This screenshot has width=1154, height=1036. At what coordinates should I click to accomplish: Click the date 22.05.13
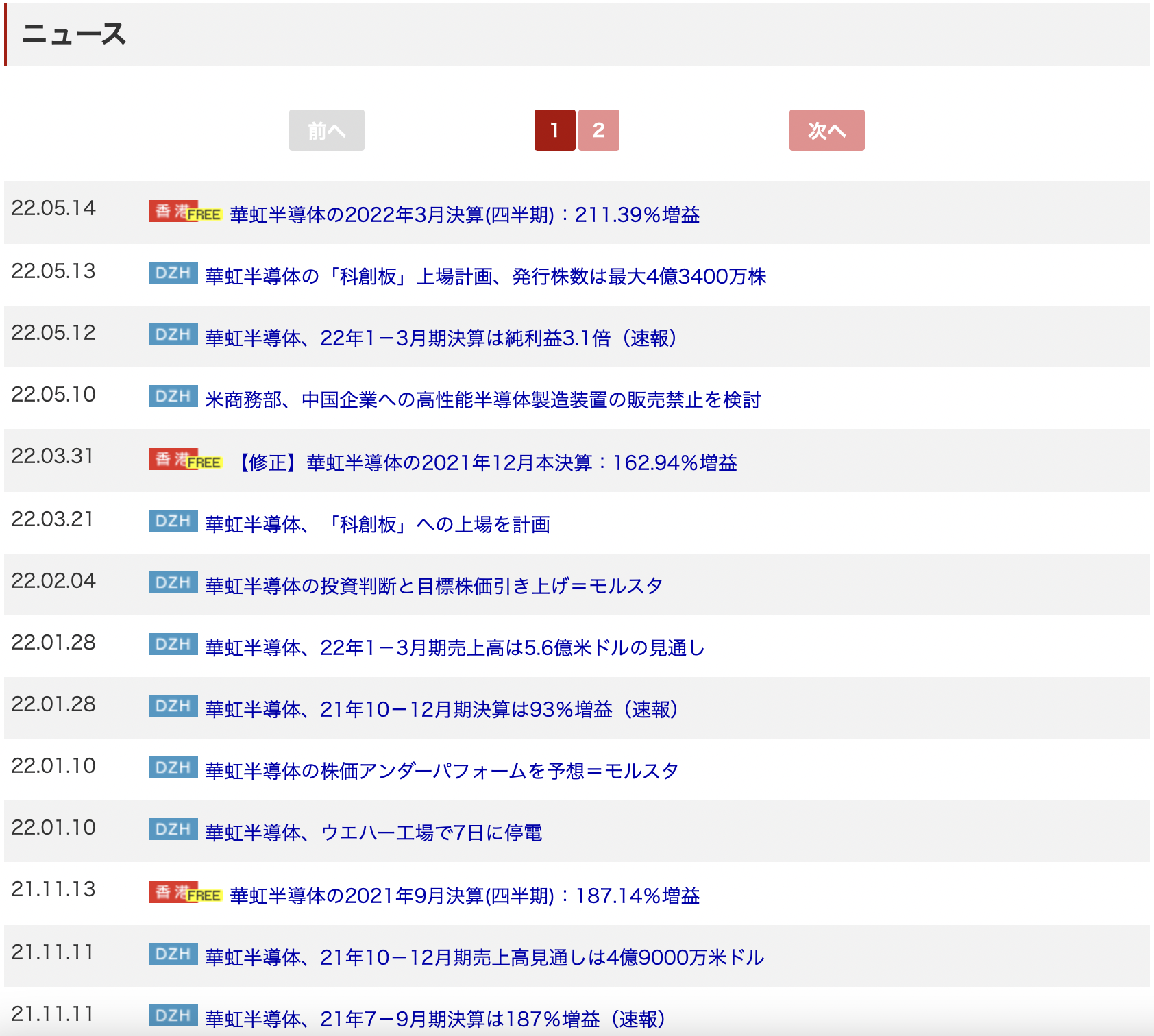(53, 271)
